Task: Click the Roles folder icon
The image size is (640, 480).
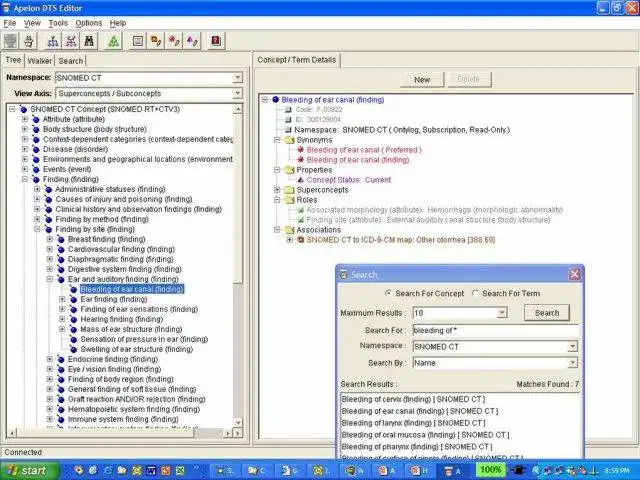Action: pyautogui.click(x=289, y=200)
